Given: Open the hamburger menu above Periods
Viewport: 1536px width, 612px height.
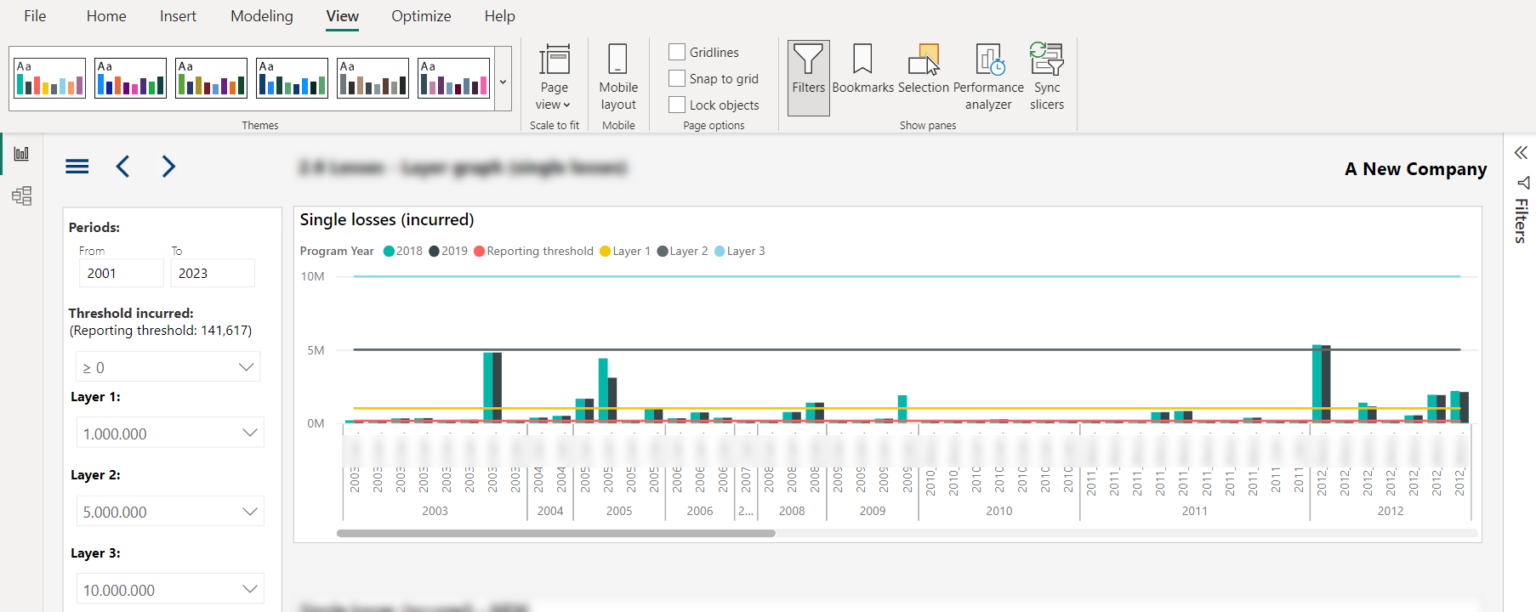Looking at the screenshot, I should click(x=77, y=166).
